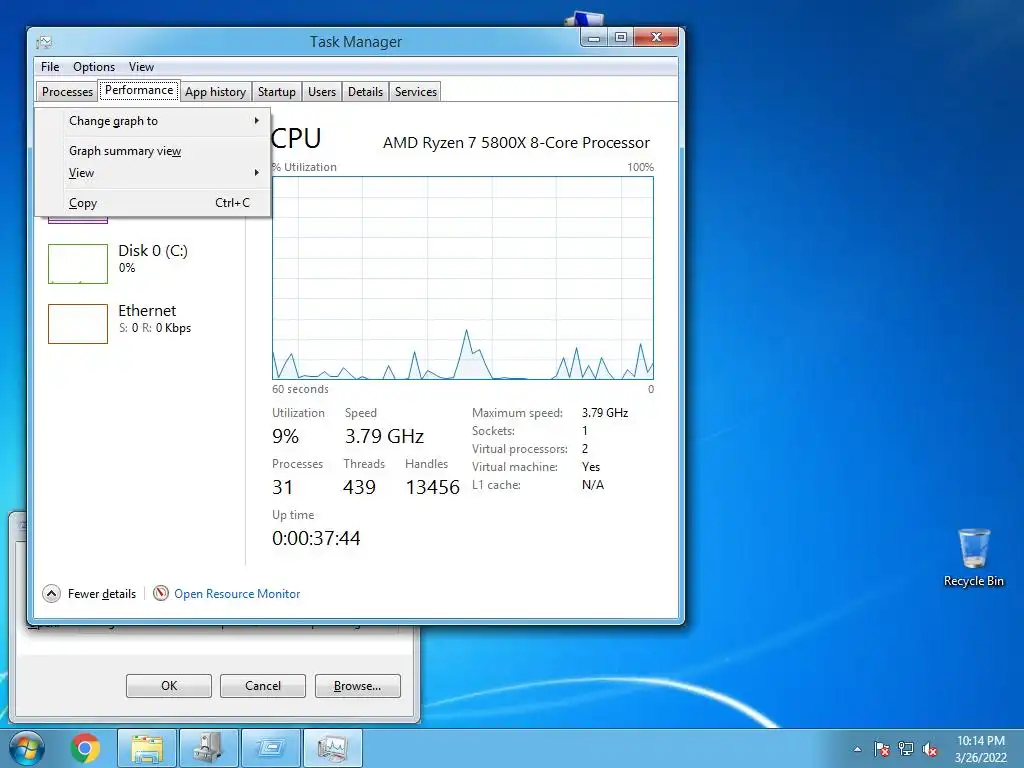Viewport: 1024px width, 768px height.
Task: Go to the Users tab
Action: 322,91
